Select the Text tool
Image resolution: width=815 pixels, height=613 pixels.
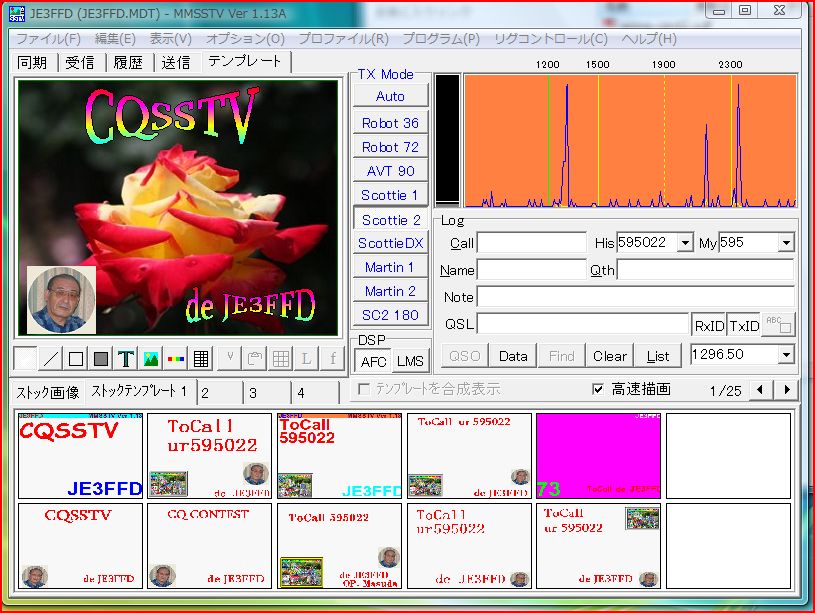tap(126, 358)
